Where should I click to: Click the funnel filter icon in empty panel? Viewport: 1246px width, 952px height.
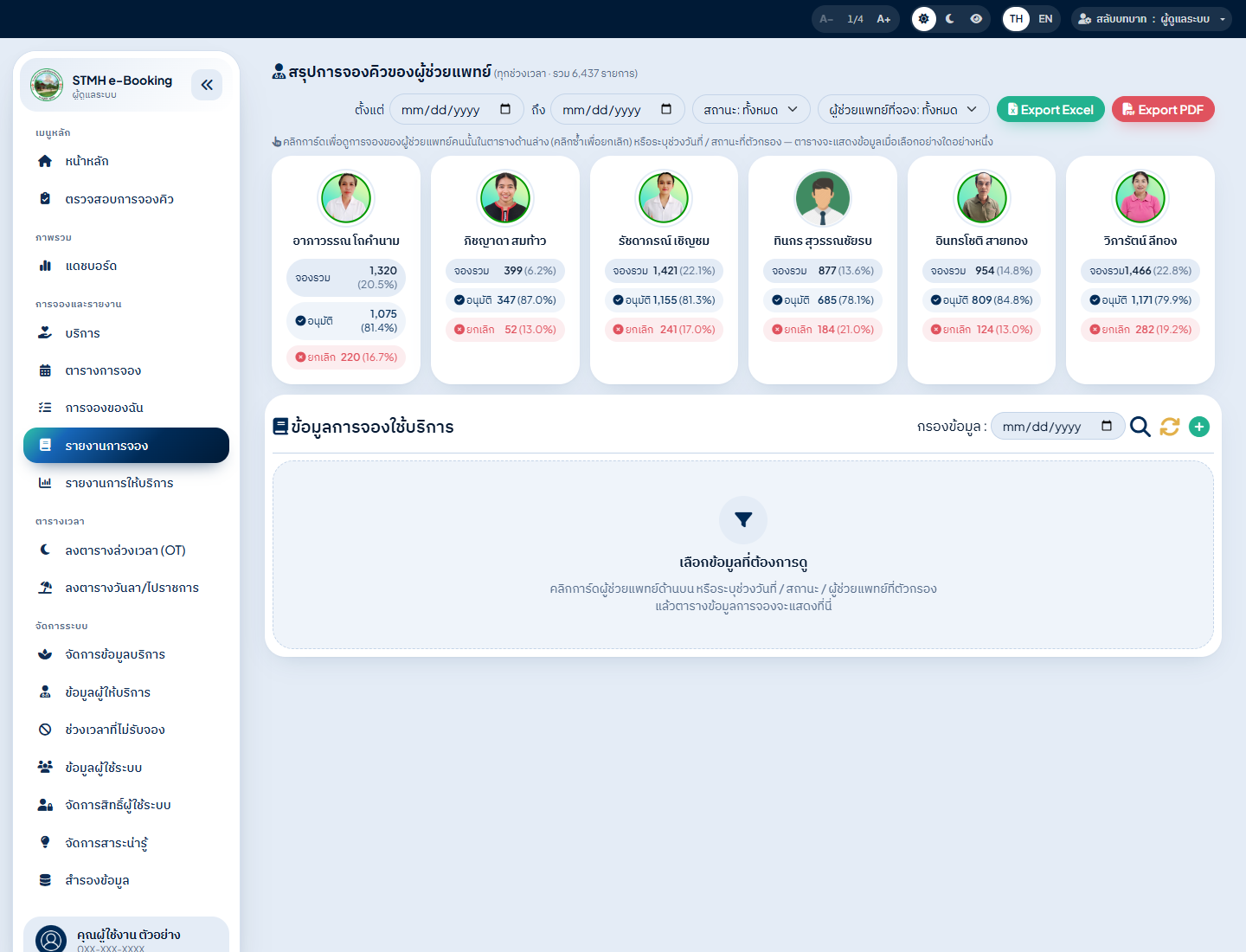click(743, 520)
